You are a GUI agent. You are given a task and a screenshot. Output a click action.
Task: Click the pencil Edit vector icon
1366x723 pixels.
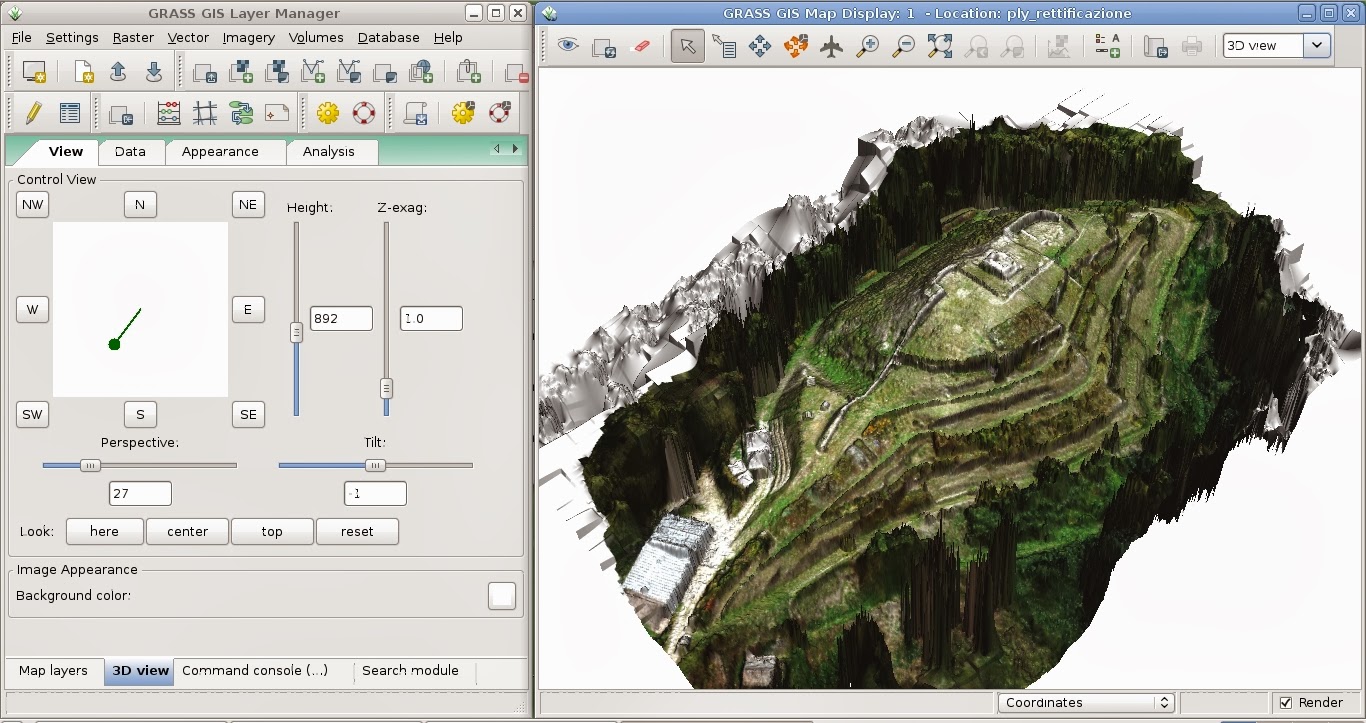33,113
